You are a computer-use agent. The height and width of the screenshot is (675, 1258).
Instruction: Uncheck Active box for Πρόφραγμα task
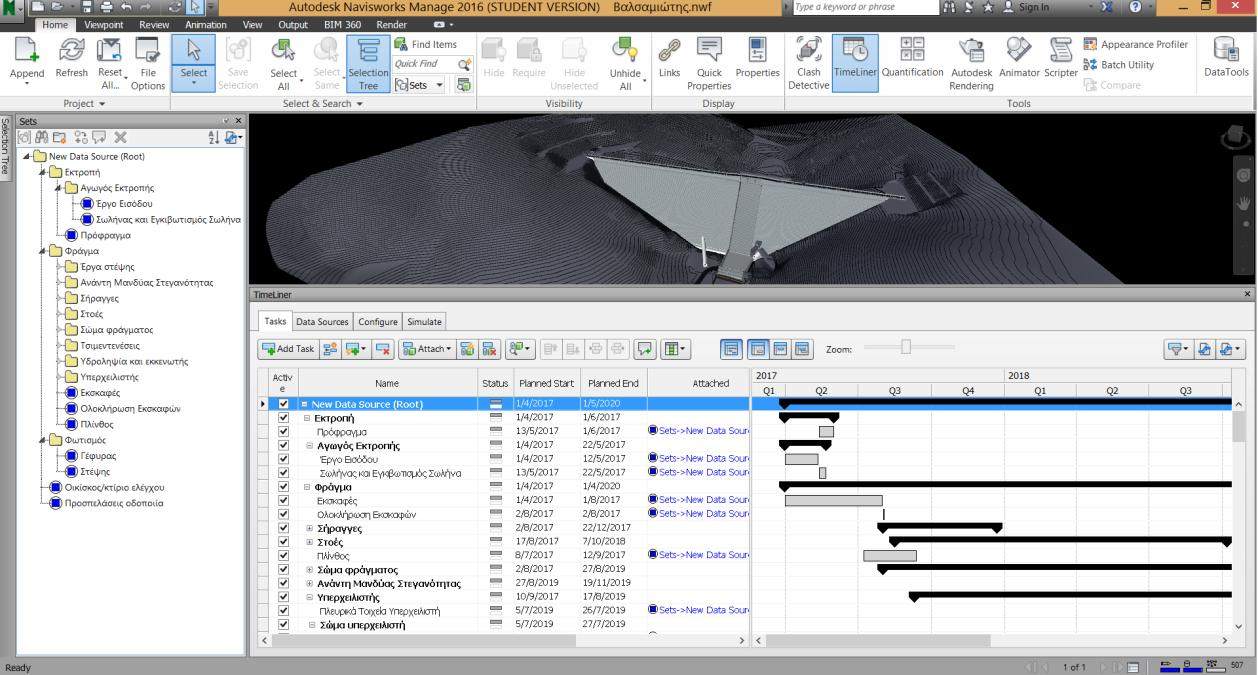(284, 431)
